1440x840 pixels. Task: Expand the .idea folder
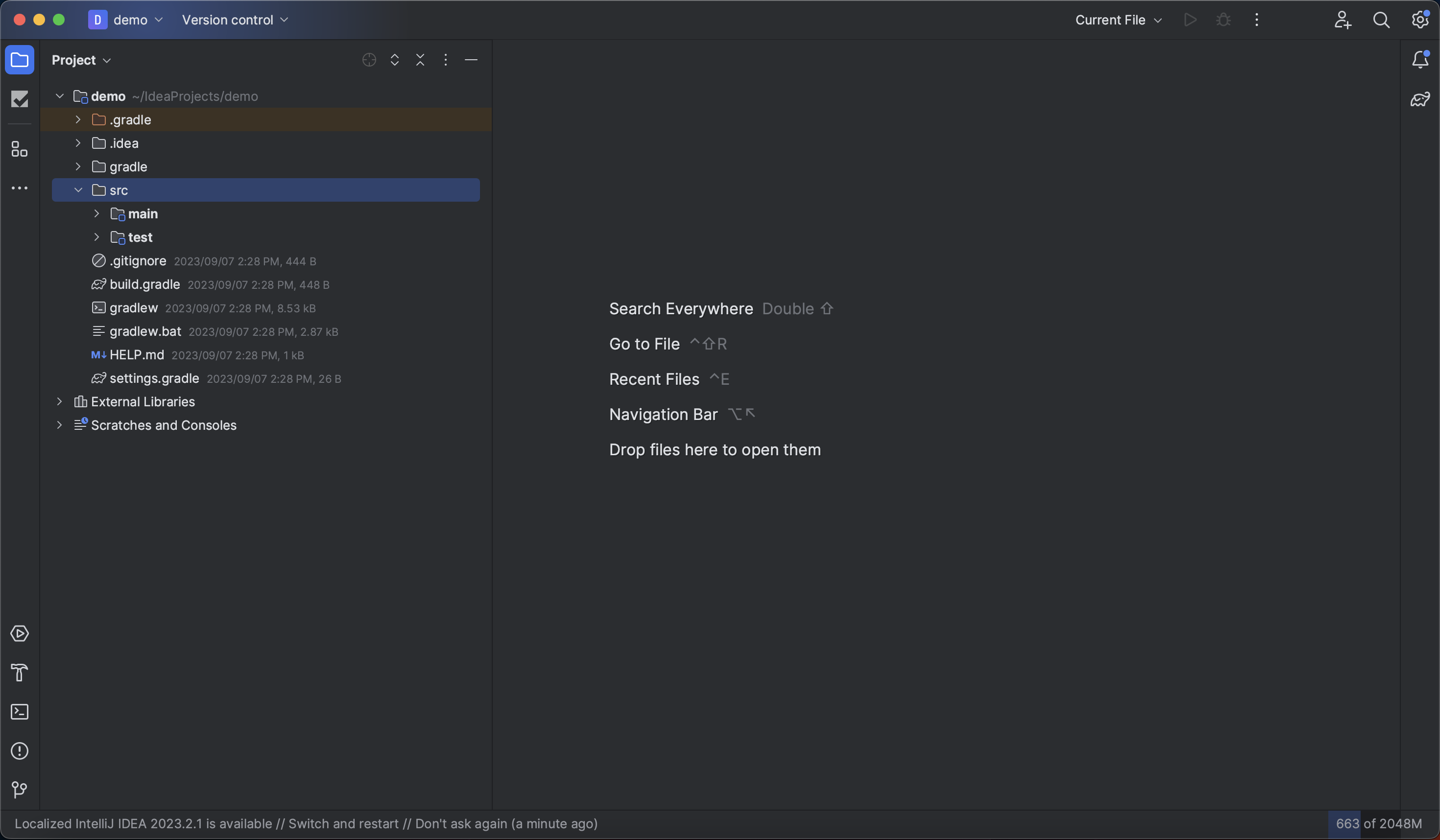[78, 143]
